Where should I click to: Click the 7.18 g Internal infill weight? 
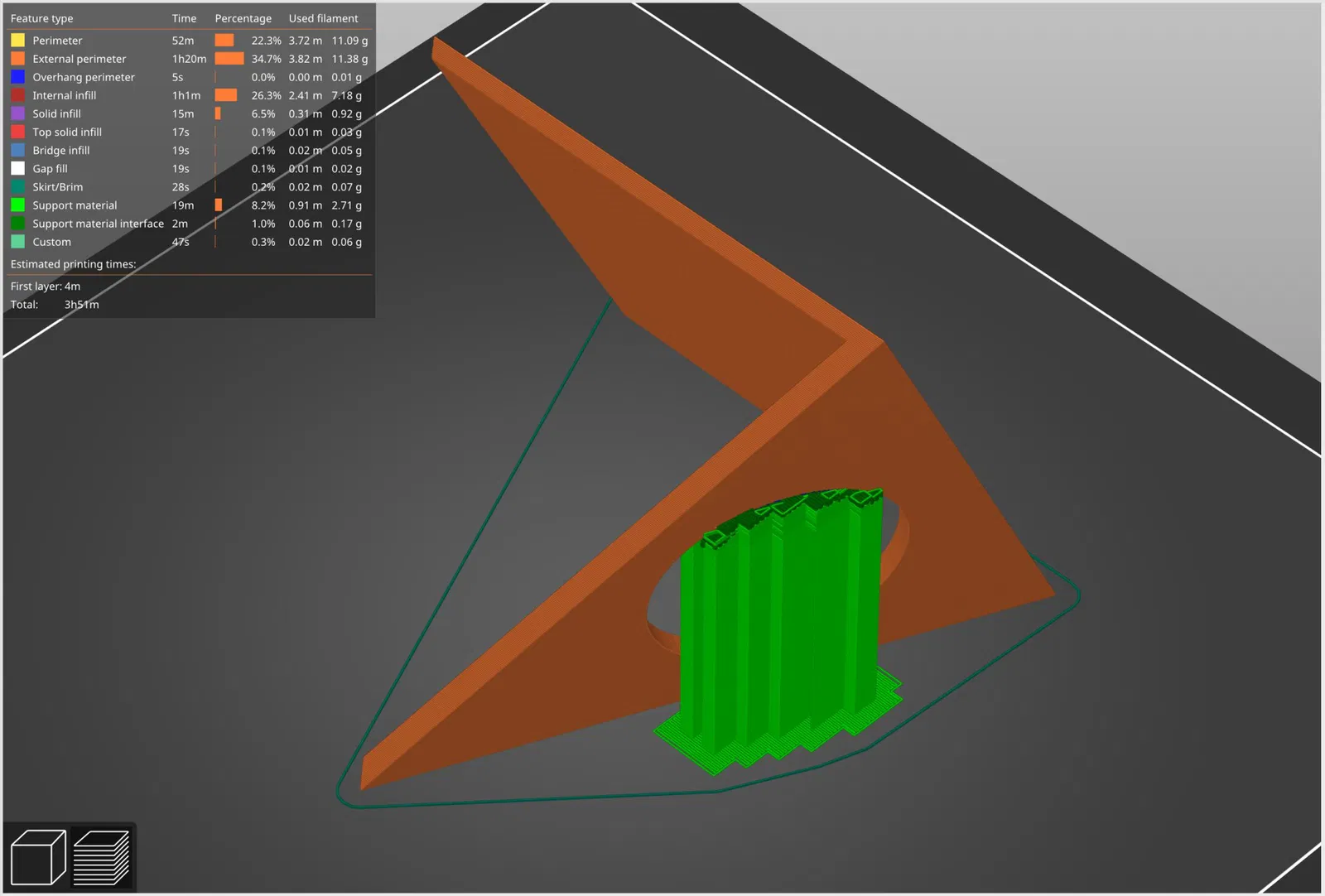347,95
